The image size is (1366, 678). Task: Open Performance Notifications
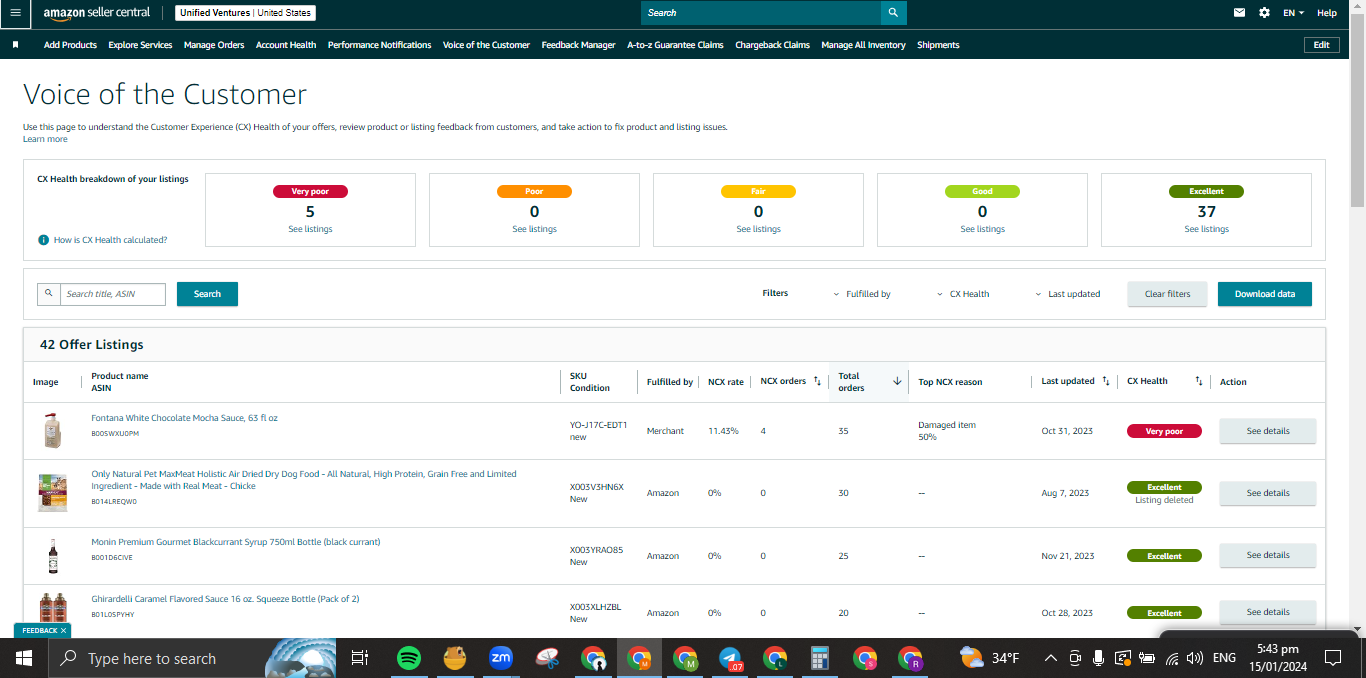coord(380,45)
